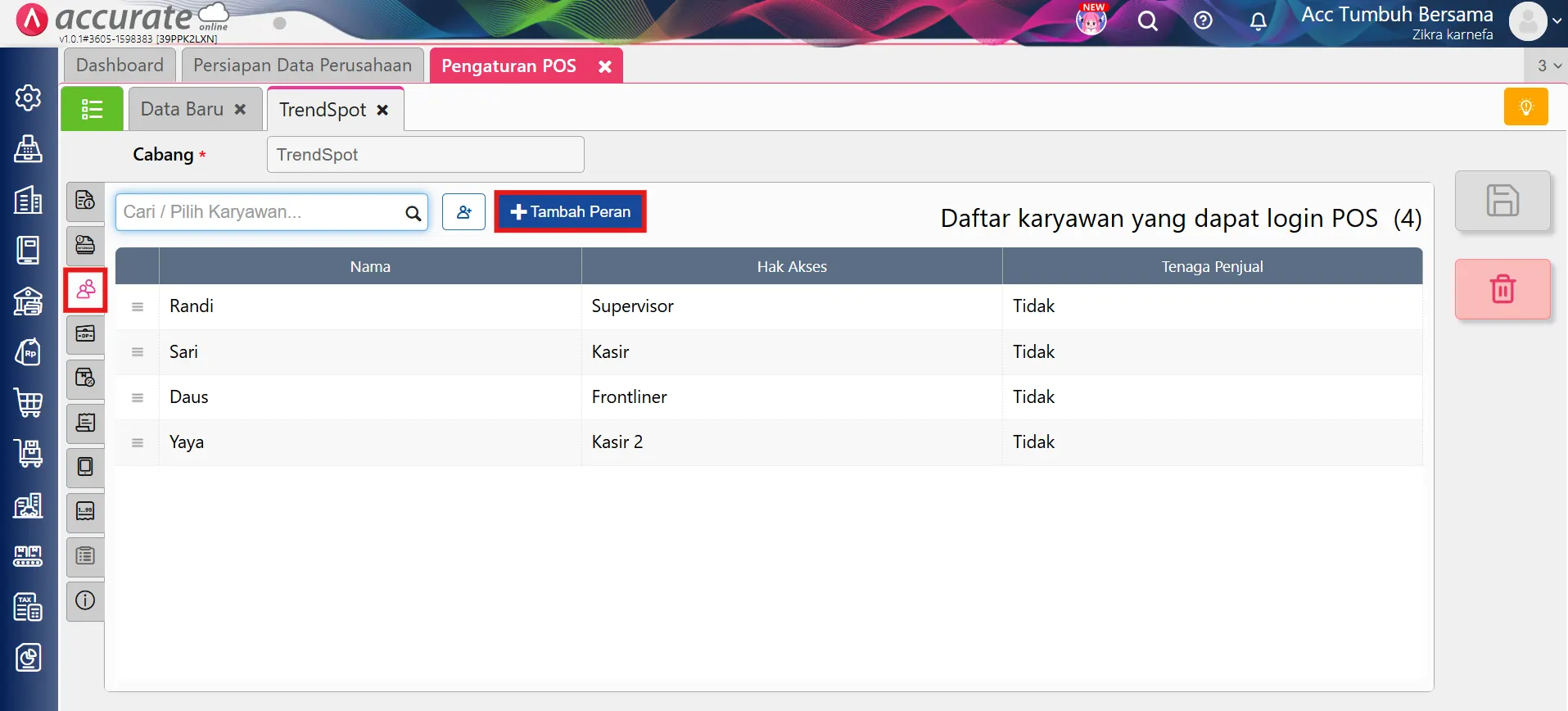
Task: Grab the row handle for Yaya
Action: (138, 443)
